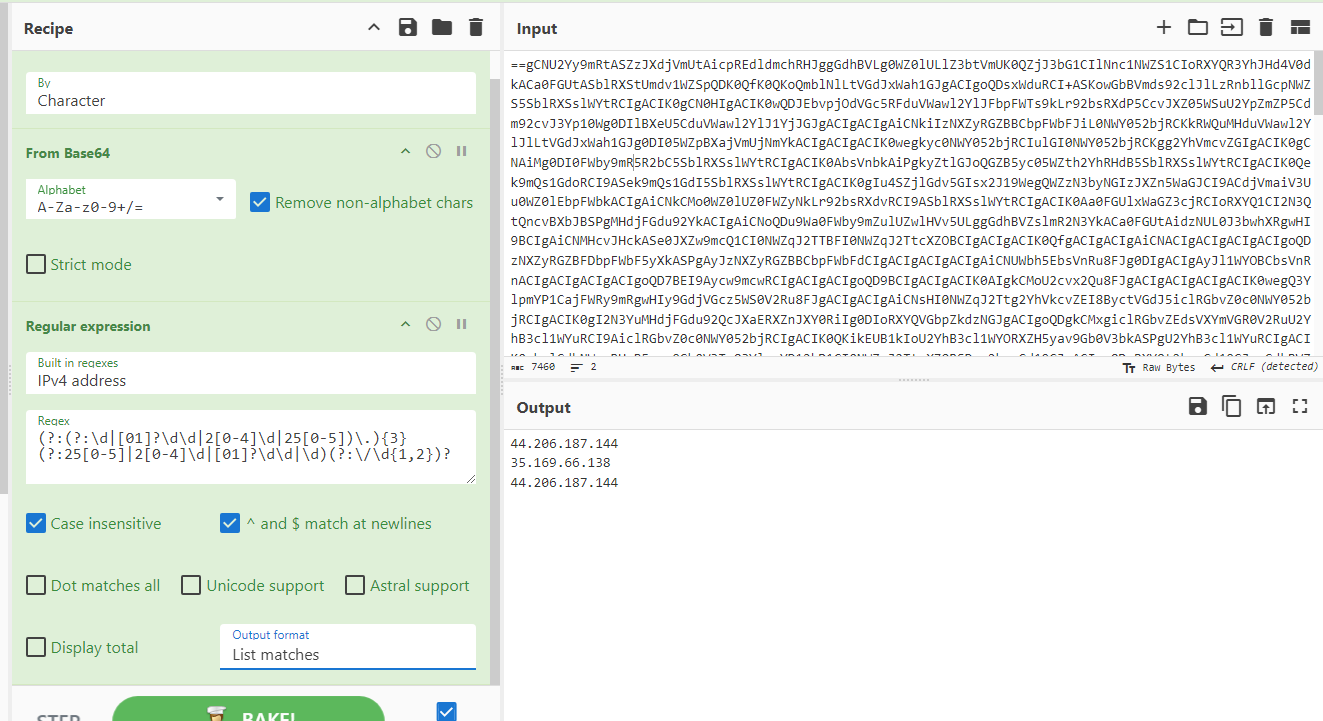1323x721 pixels.
Task: Toggle the Auto Bake checkbox
Action: [x=447, y=711]
